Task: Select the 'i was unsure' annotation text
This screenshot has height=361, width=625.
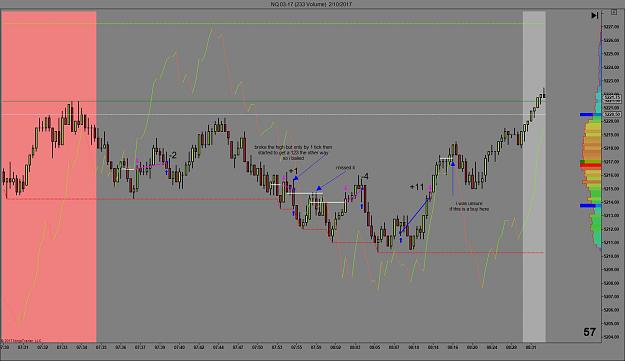Action: point(469,206)
